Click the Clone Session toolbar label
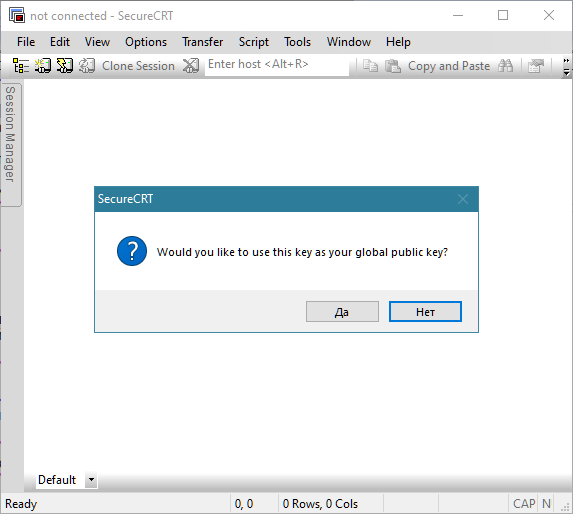 (x=138, y=66)
